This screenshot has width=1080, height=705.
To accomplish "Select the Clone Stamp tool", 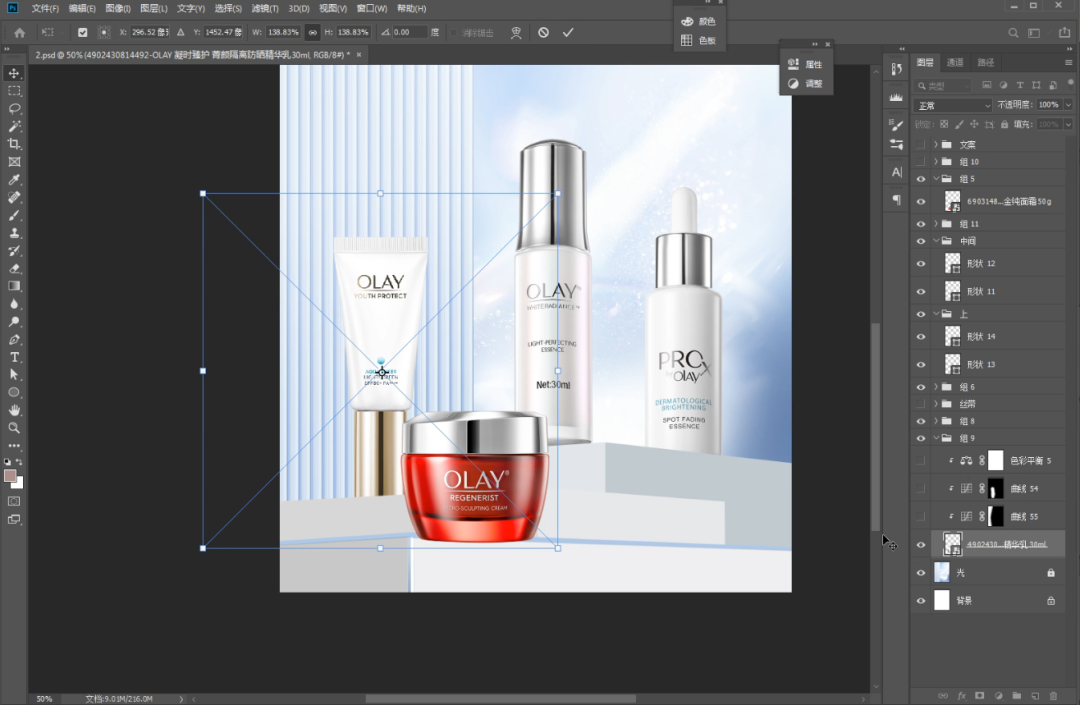I will (14, 233).
